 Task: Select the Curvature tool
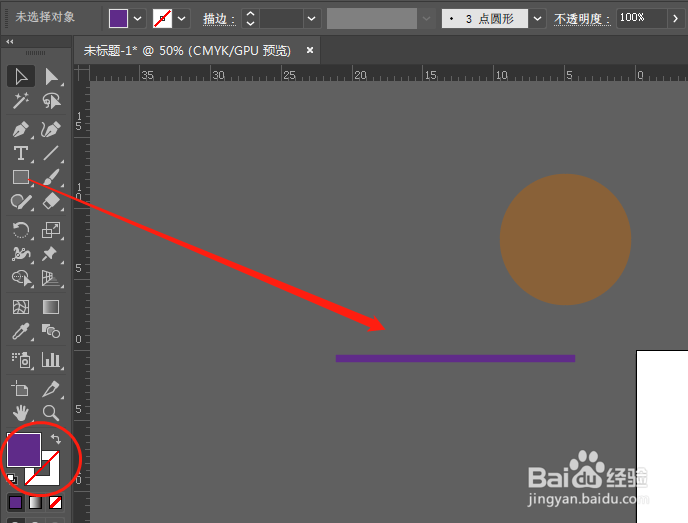click(51, 129)
